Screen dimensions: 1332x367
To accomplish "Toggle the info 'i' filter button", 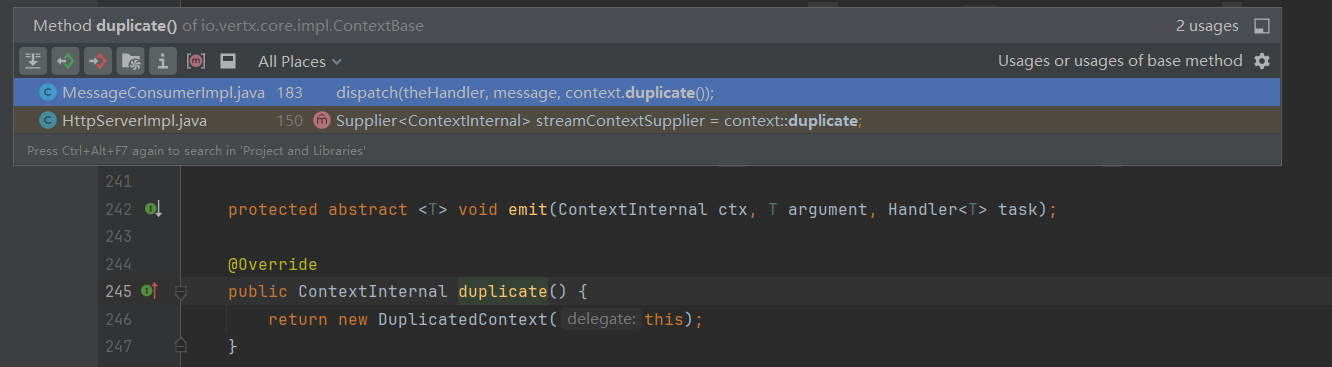I will point(162,61).
